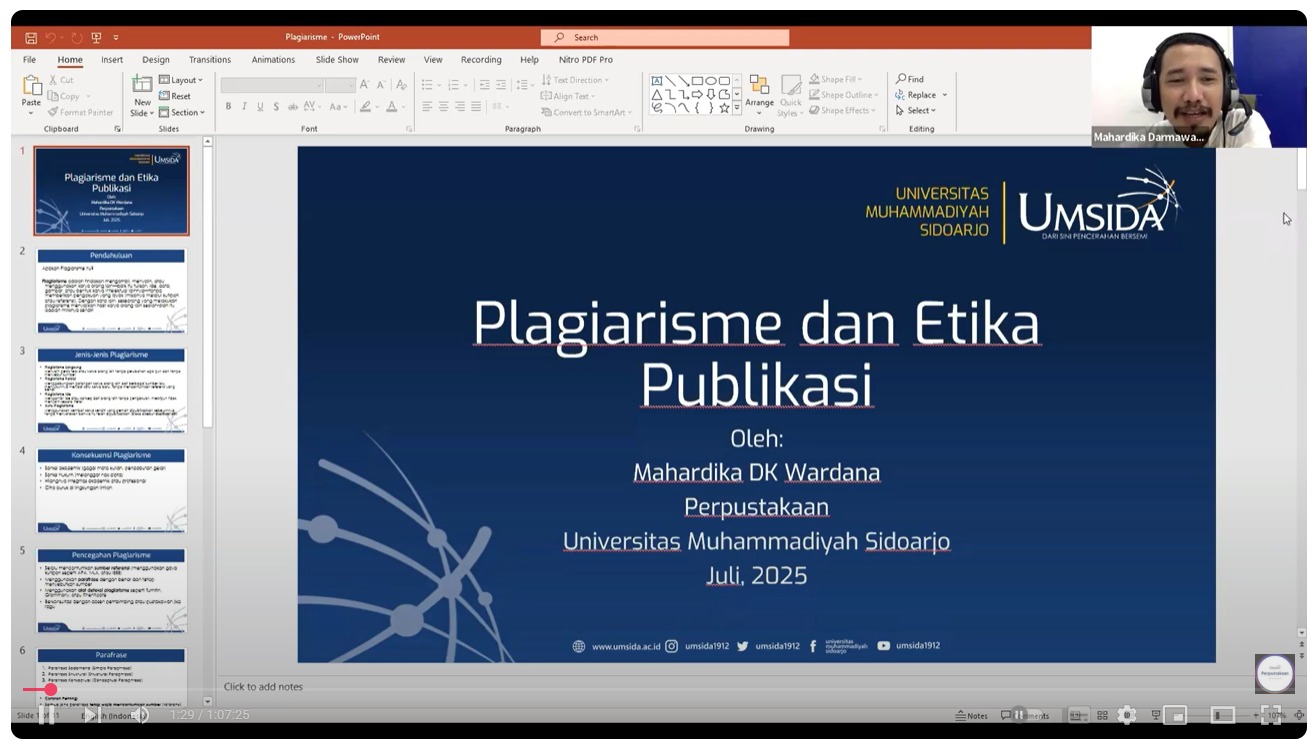This screenshot has width=1316, height=746.
Task: Align text left in Paragraph group
Action: 427,106
